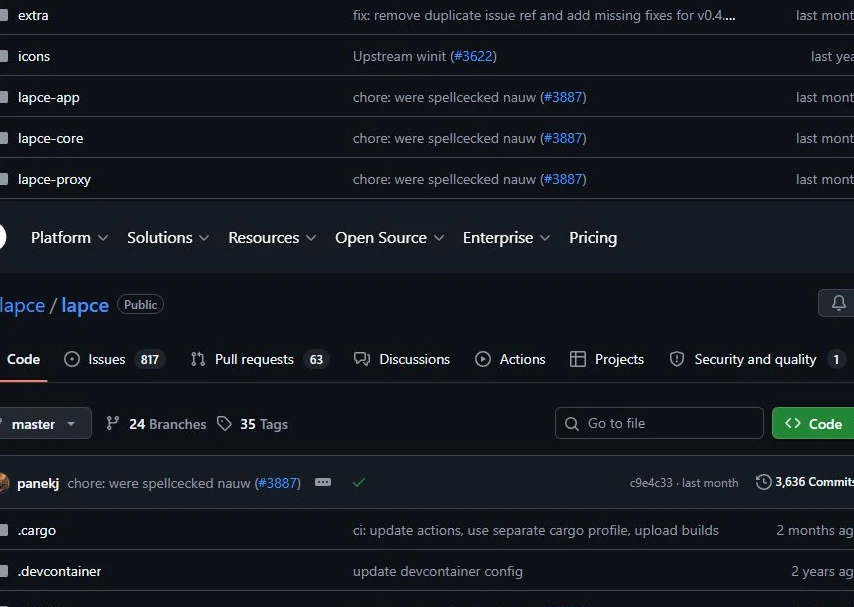Click the green check status icon
Viewport: 854px width, 607px height.
pos(359,482)
